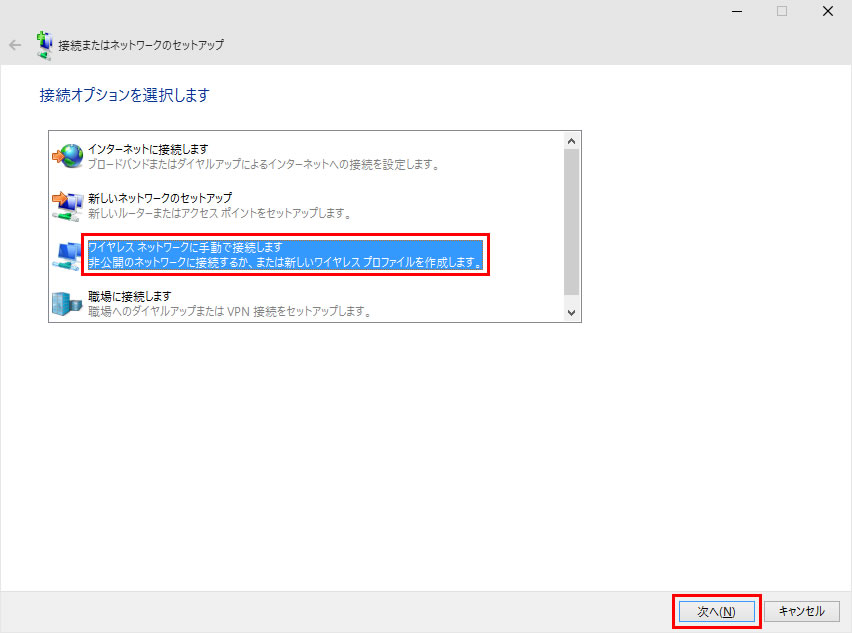Choose 職場に接続します option
Viewport: 852px width, 633px height.
[x=129, y=296]
